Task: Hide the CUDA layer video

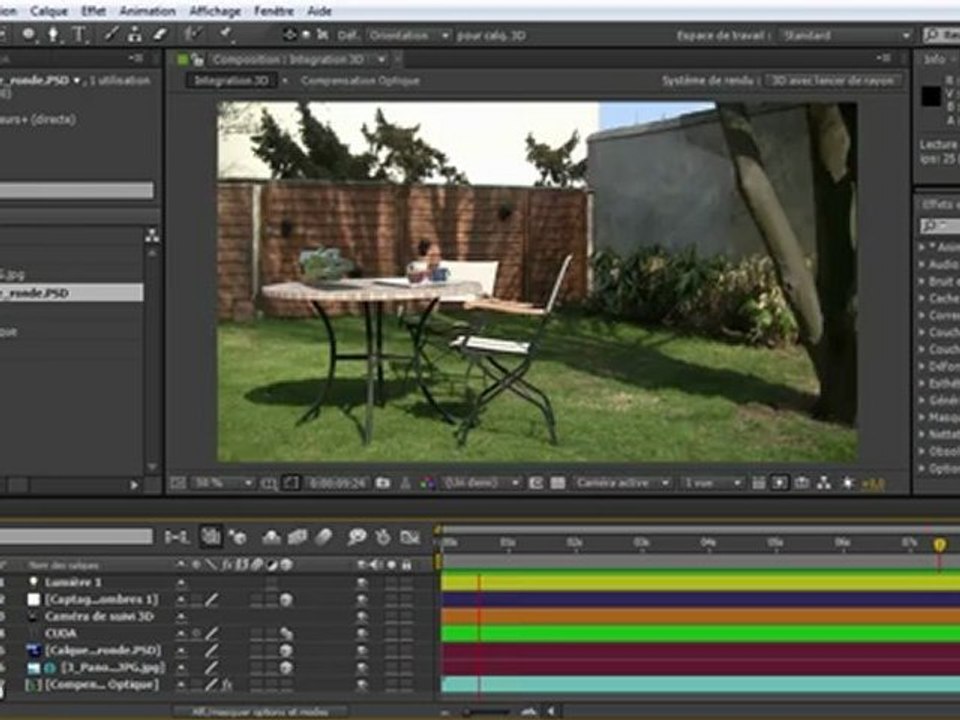Action: (362, 634)
